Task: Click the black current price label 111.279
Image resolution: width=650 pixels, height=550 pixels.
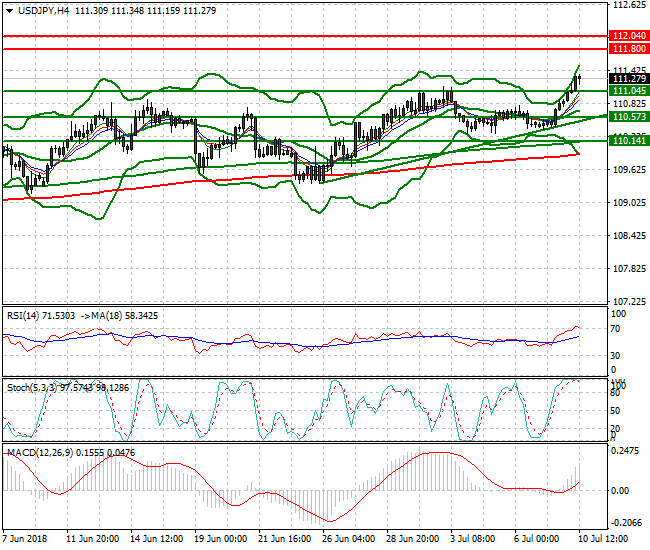Action: [628, 79]
